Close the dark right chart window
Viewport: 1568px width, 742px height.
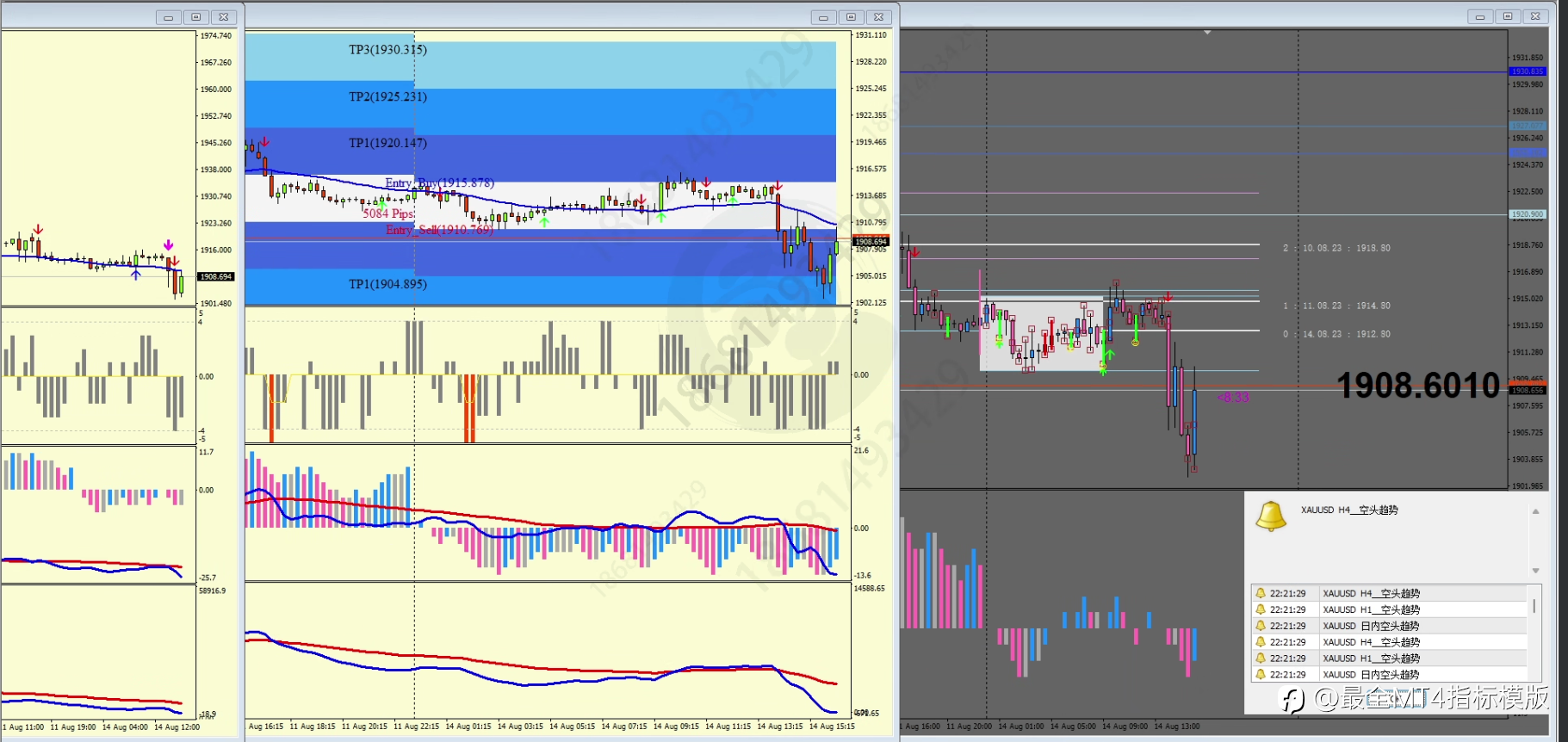(1535, 16)
